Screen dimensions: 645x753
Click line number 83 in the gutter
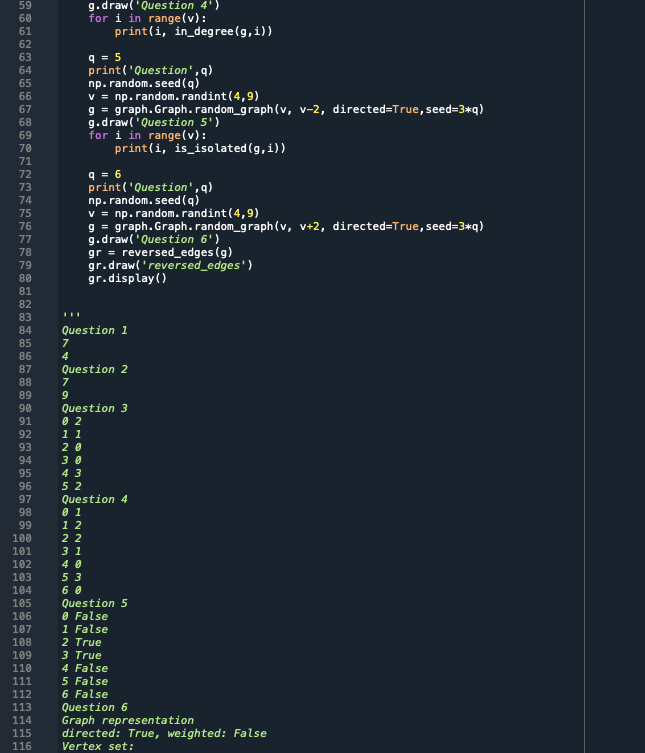[x=25, y=317]
